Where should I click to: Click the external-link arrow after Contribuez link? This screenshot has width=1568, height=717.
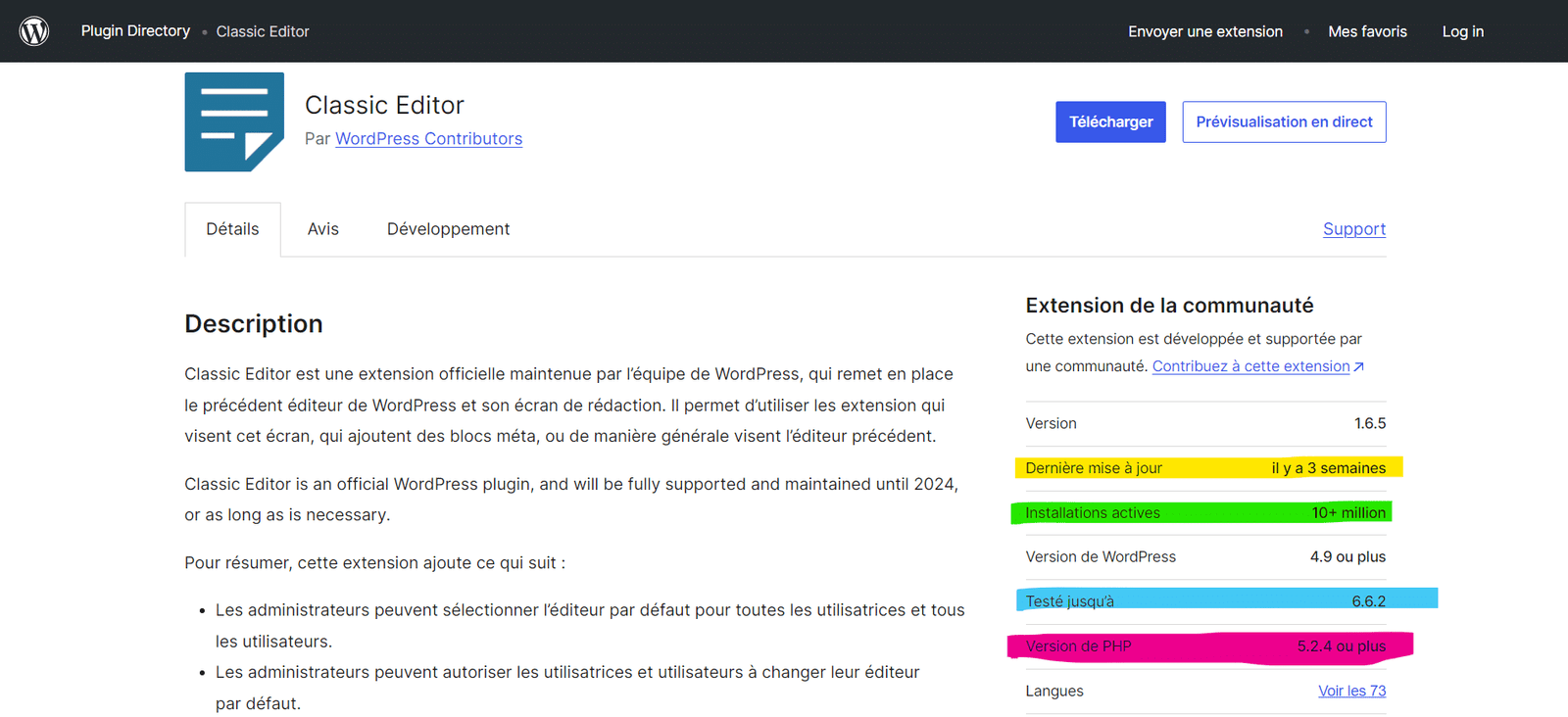pos(1359,366)
